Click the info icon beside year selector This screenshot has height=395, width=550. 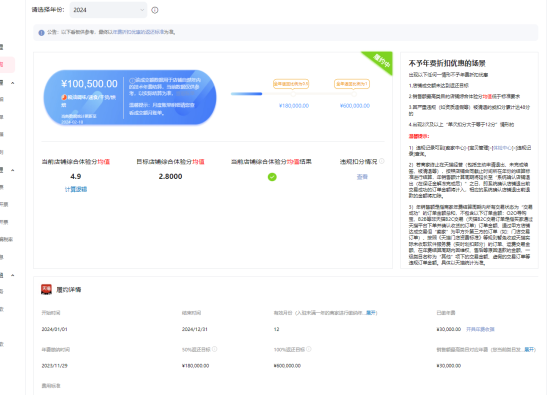155,10
